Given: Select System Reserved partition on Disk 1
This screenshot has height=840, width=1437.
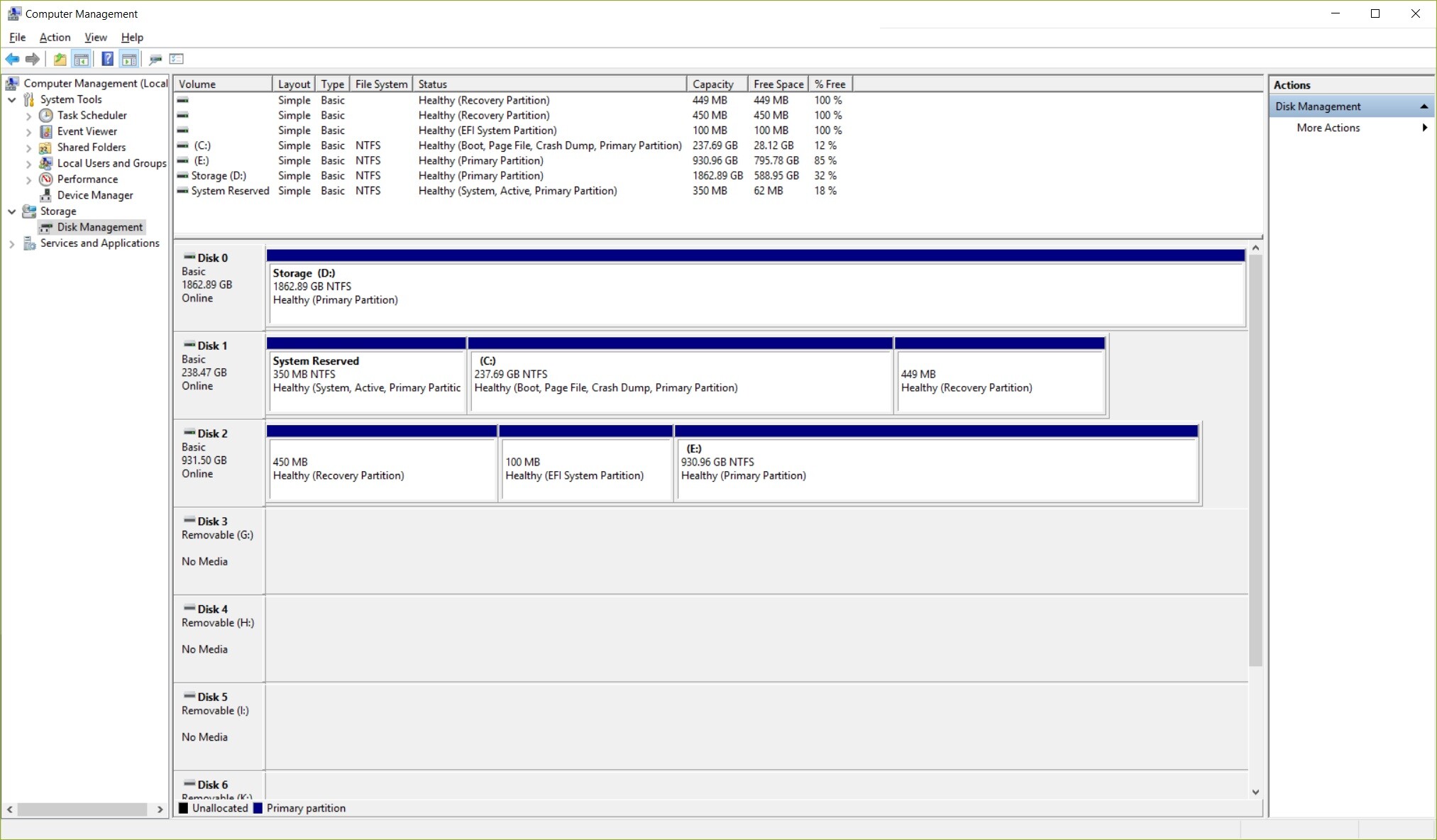Looking at the screenshot, I should [x=366, y=375].
